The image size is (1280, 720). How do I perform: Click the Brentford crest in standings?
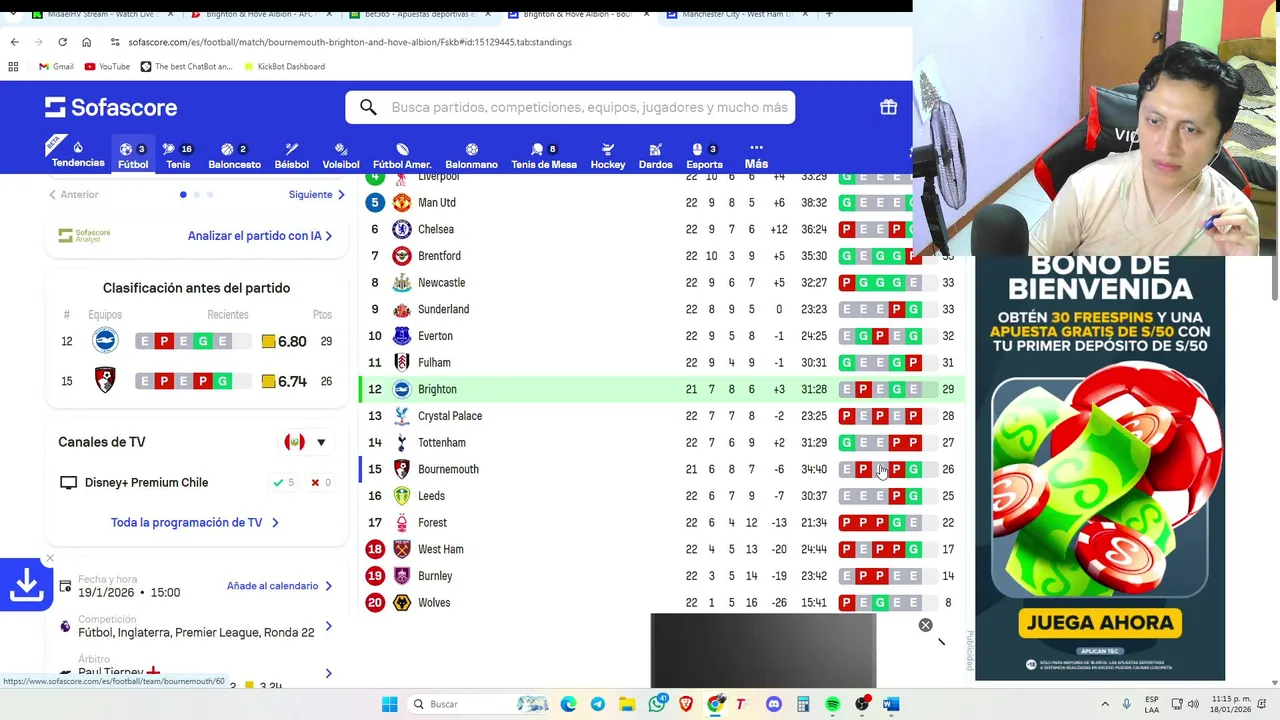[402, 256]
